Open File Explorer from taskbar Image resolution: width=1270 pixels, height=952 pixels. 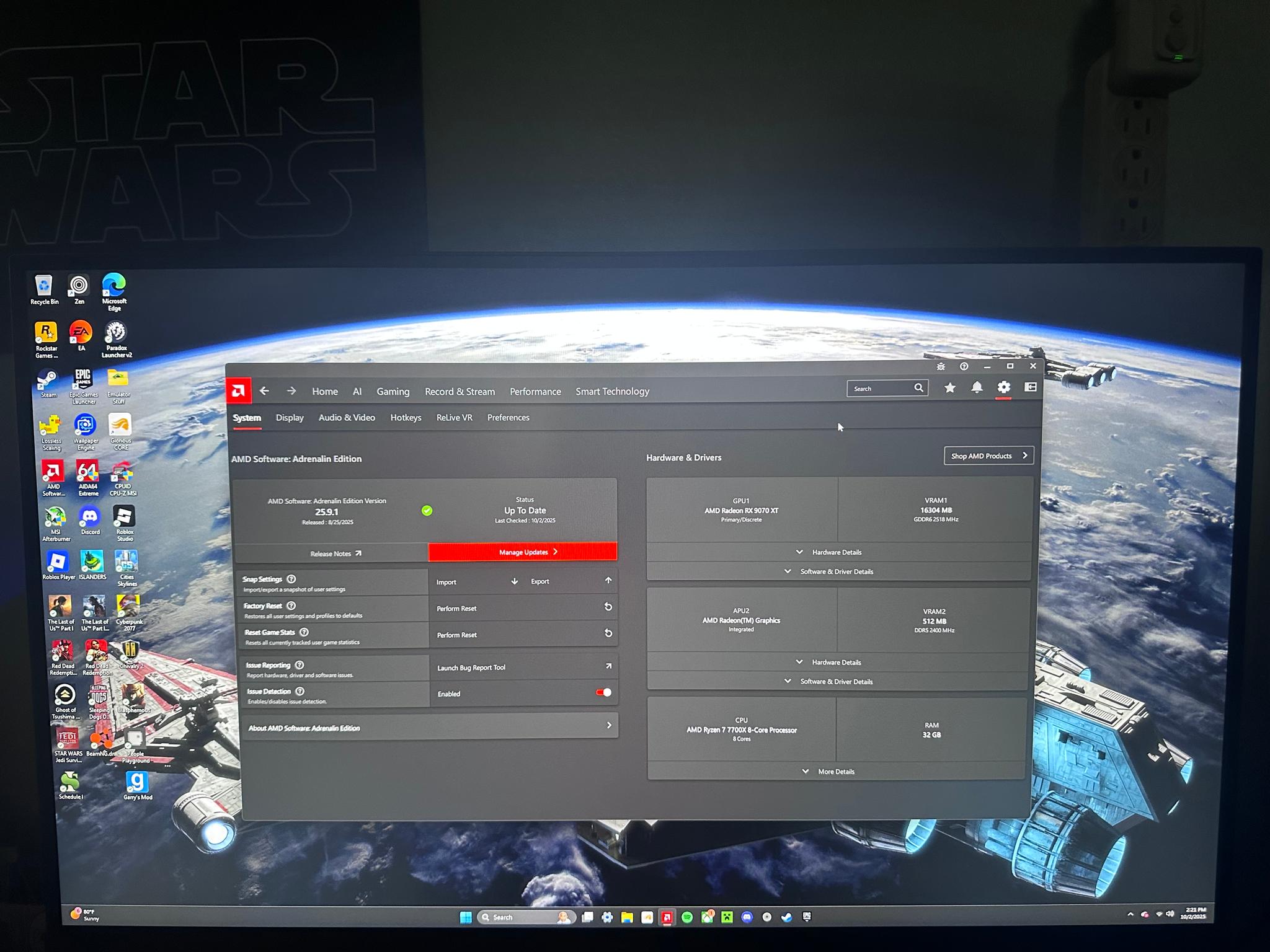pos(627,917)
